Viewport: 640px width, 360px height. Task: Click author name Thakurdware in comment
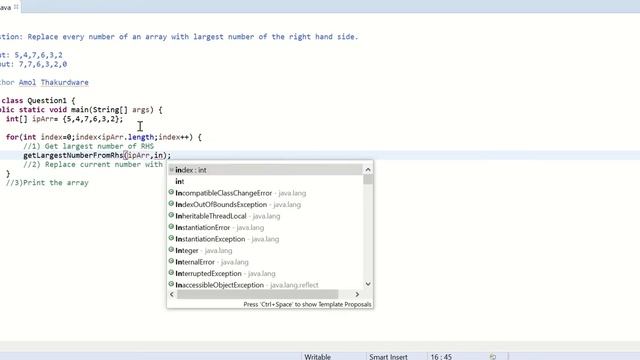pos(64,82)
